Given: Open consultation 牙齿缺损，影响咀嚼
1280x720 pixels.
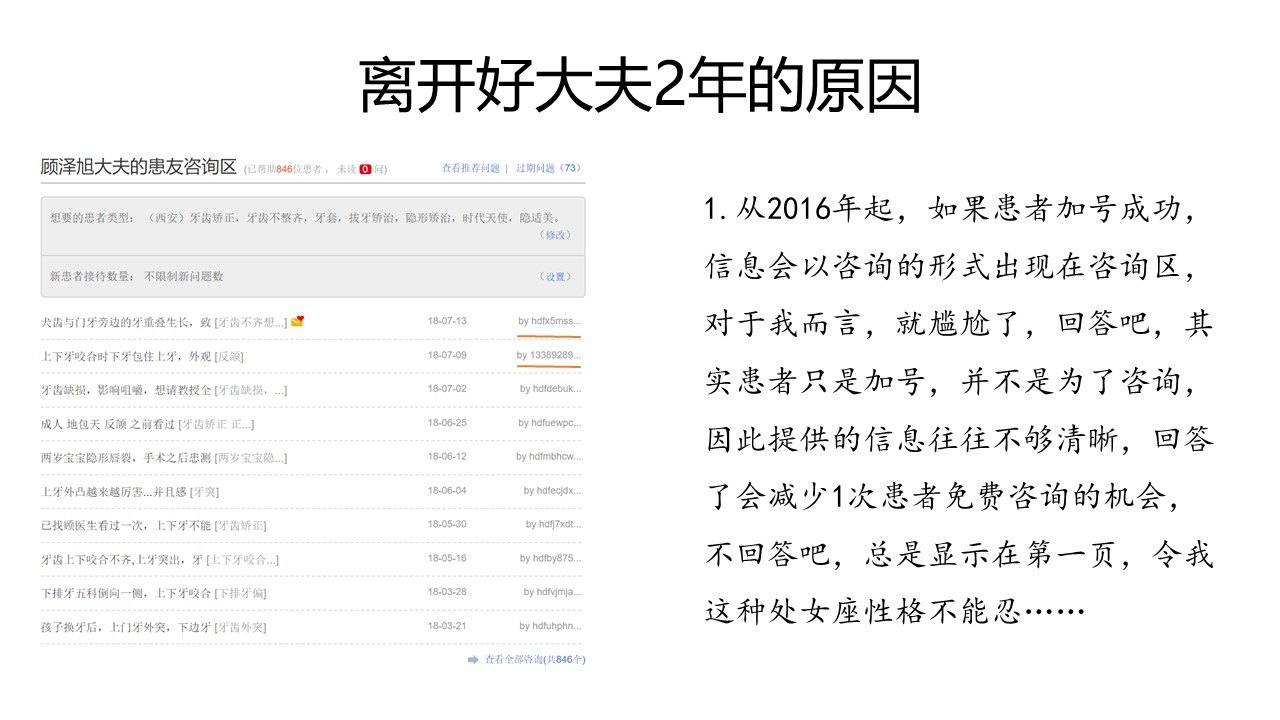Looking at the screenshot, I should tap(126, 390).
